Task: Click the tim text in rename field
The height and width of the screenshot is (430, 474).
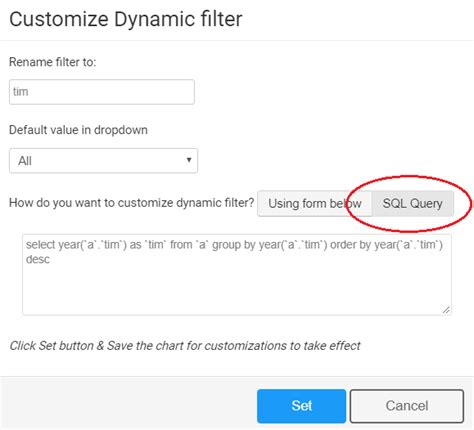Action: point(20,92)
